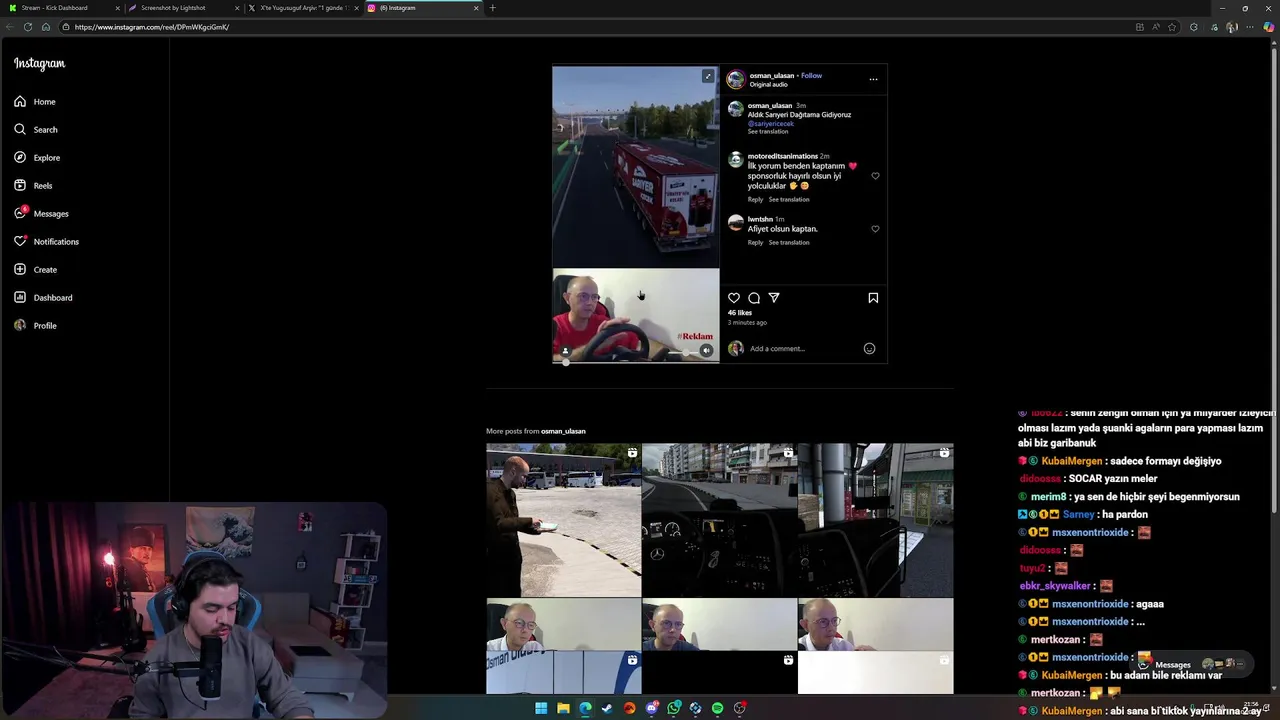
Task: Open Instagram Home from the sidebar
Action: [35, 102]
